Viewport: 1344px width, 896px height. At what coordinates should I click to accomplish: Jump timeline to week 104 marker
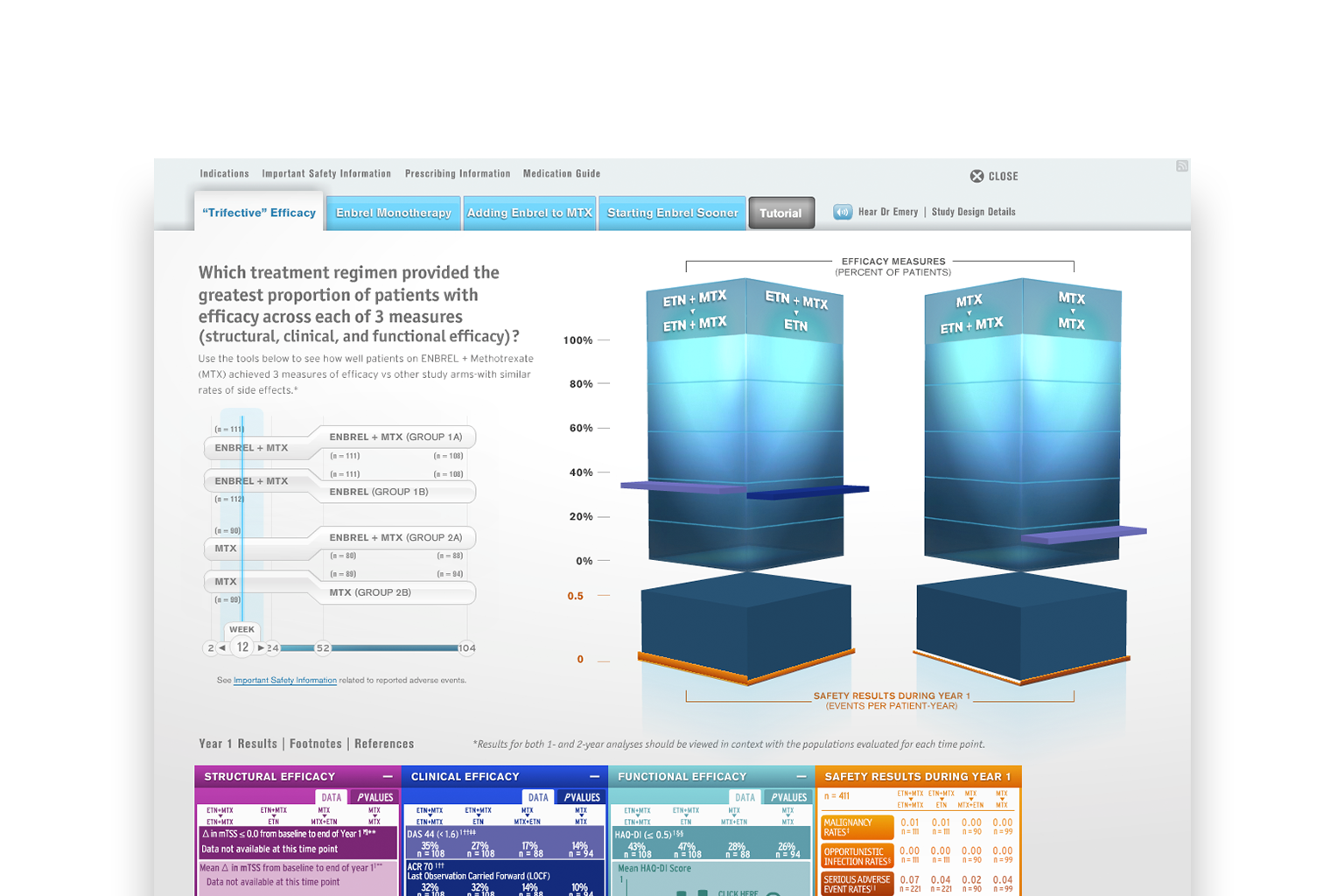(x=467, y=648)
